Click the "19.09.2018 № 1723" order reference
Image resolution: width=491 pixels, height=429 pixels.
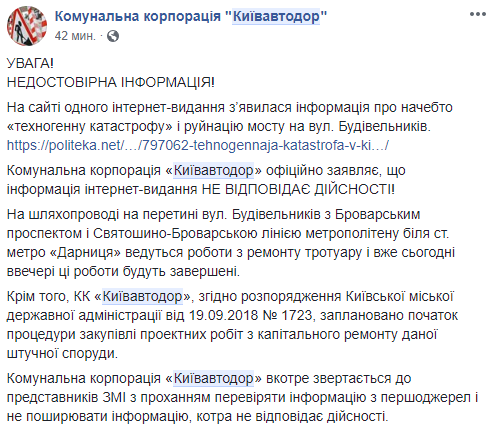(250, 315)
